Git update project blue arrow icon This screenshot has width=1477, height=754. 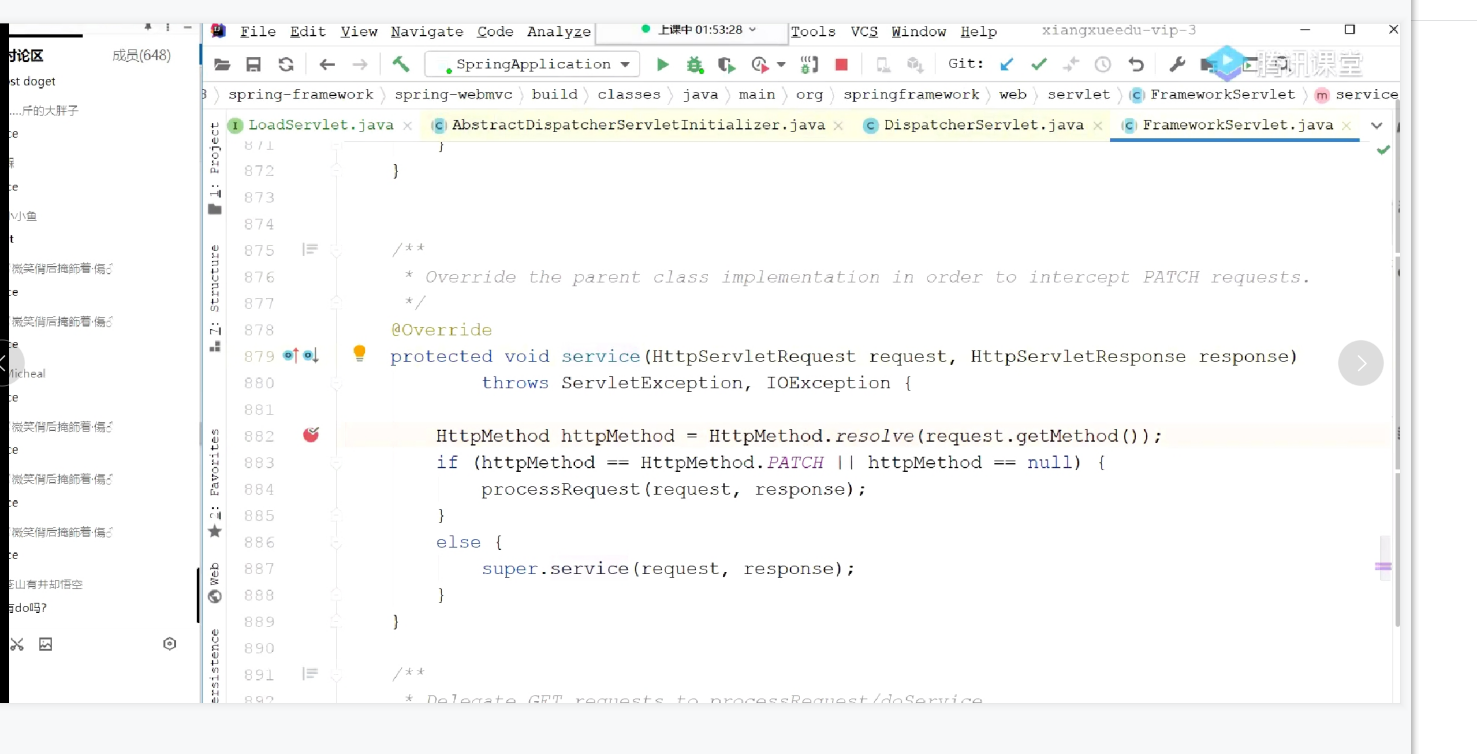coord(1007,65)
